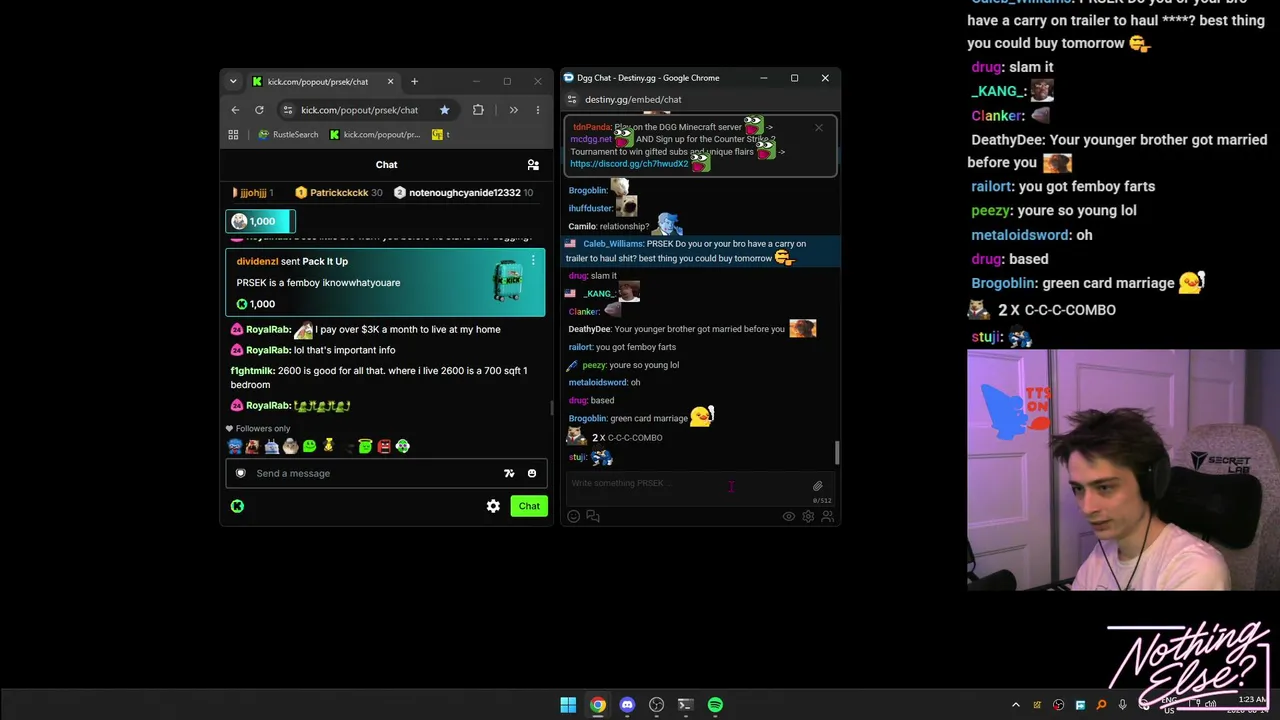The image size is (1280, 720).
Task: Click the green Chat send button
Action: click(x=529, y=506)
